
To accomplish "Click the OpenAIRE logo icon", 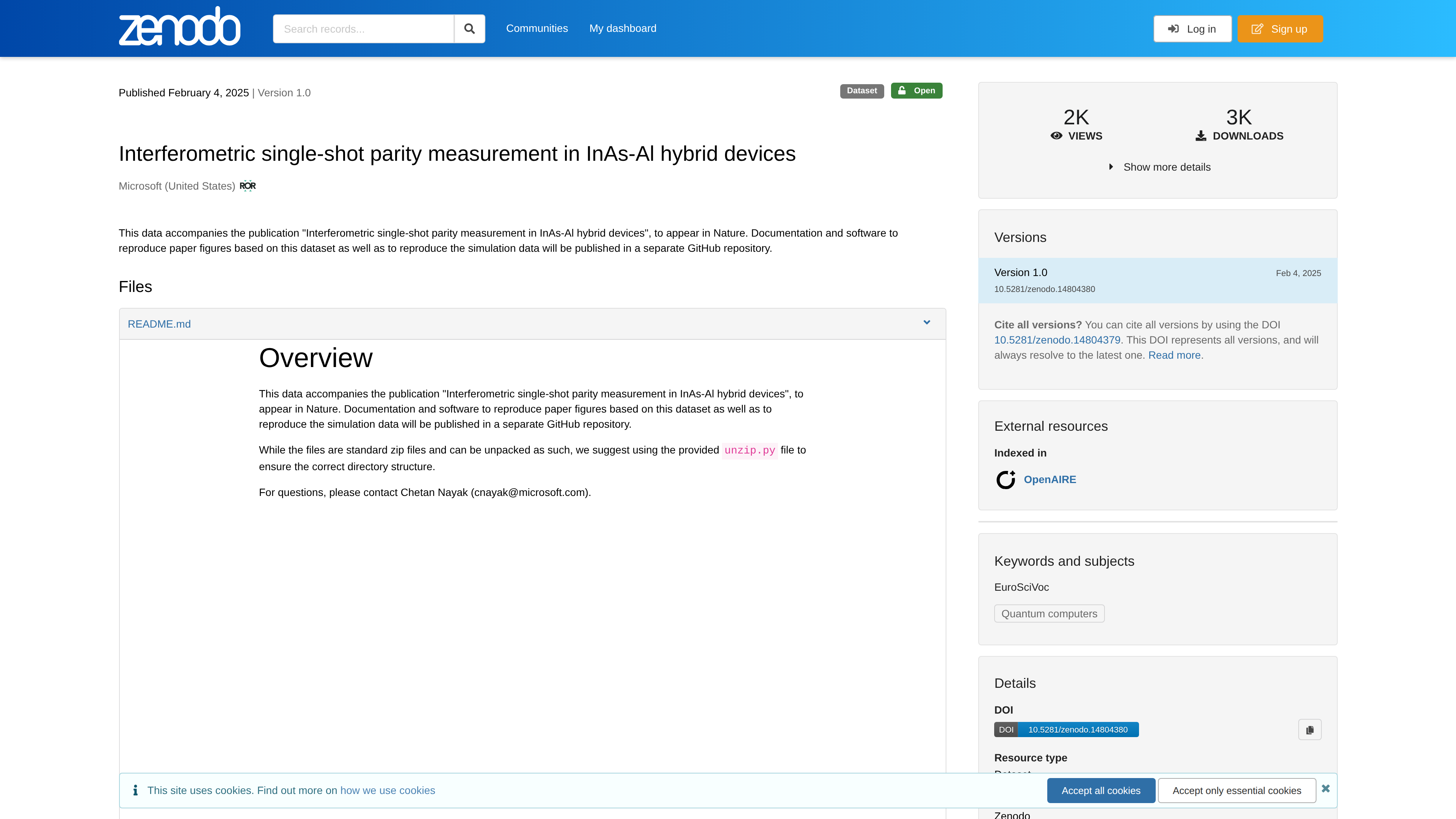I will click(x=1006, y=480).
